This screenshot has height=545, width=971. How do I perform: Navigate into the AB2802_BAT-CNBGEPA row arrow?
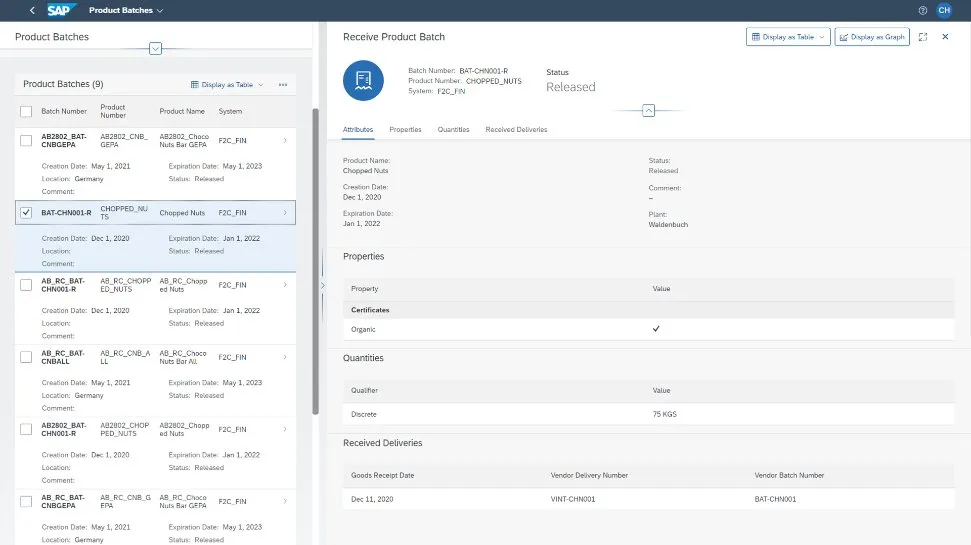tap(285, 140)
